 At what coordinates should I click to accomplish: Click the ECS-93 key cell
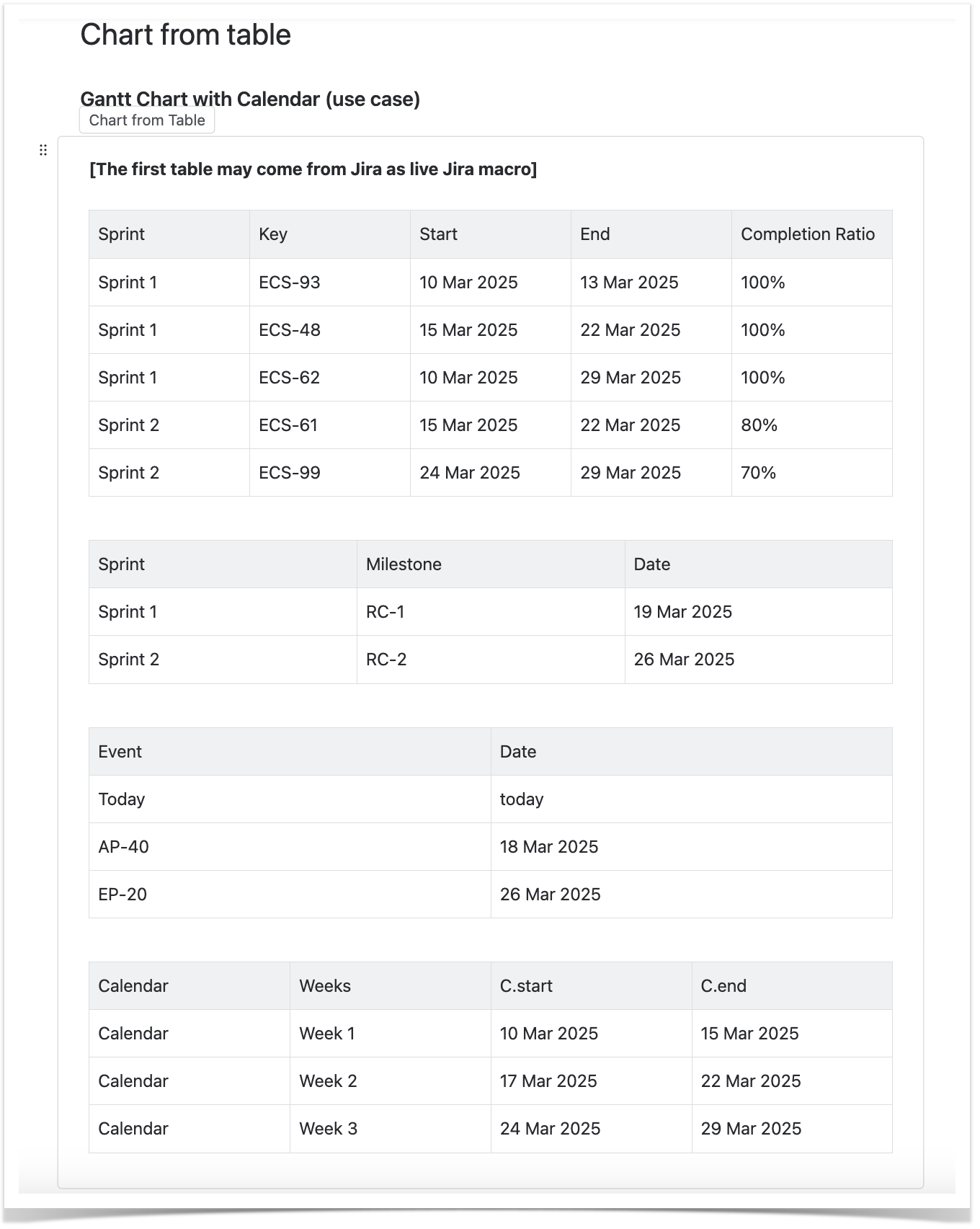[x=290, y=283]
